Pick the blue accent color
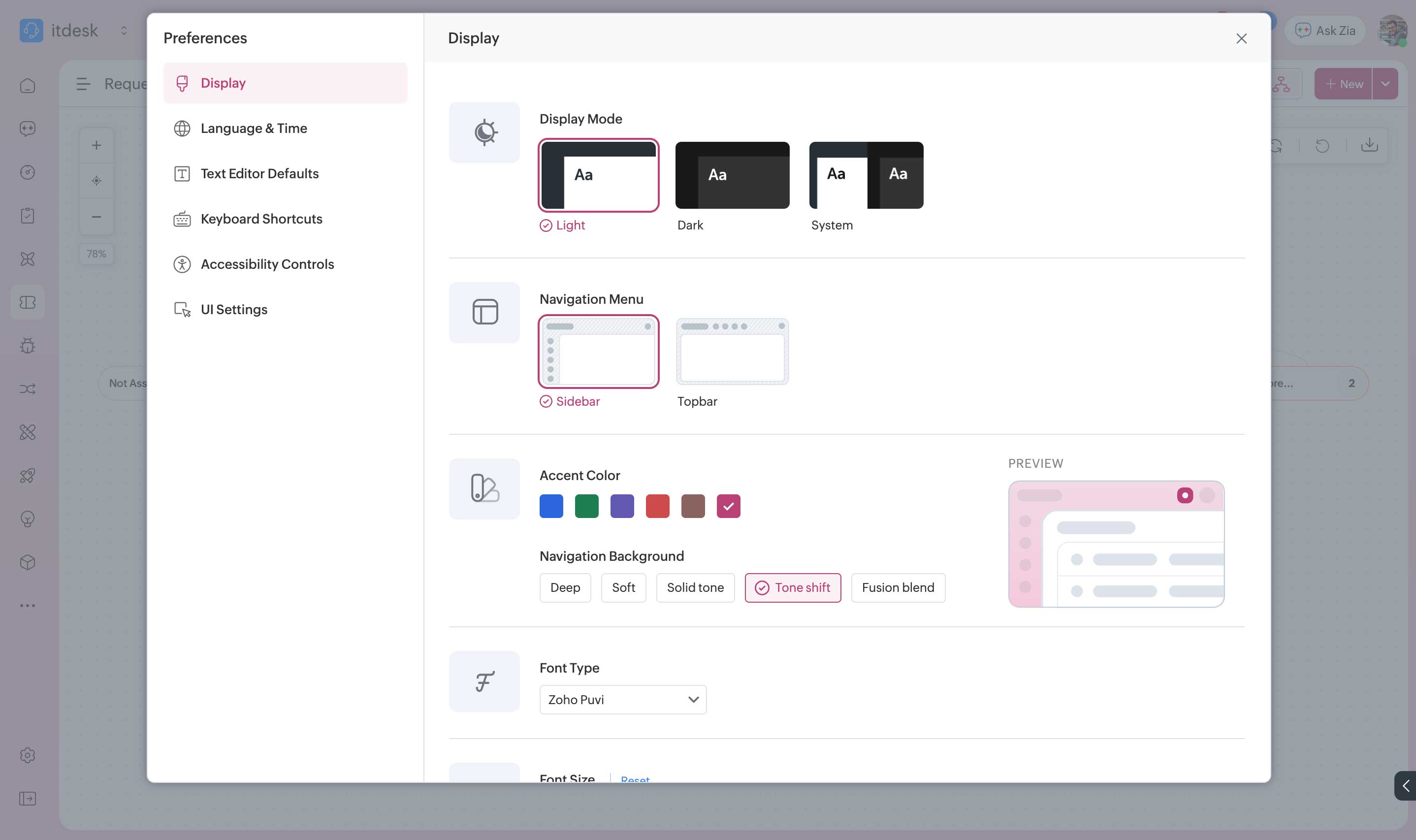The width and height of the screenshot is (1416, 840). [x=551, y=506]
